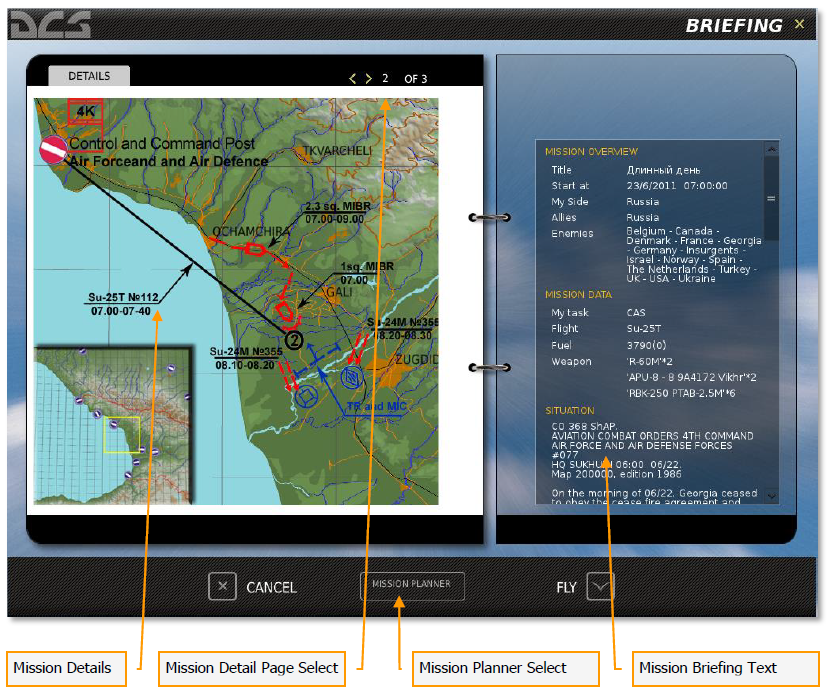Image resolution: width=830 pixels, height=694 pixels.
Task: Click the current page number "2"
Action: tap(385, 78)
